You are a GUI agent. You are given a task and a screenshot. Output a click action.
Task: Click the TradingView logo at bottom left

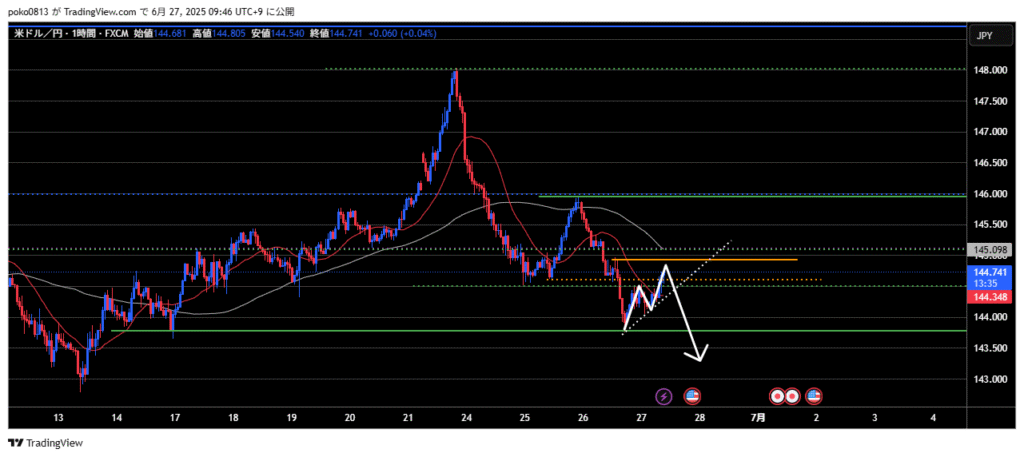click(x=45, y=443)
